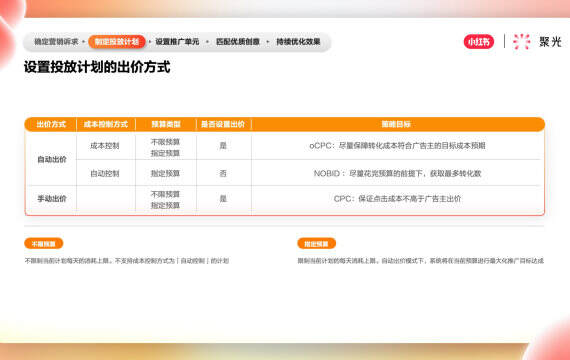Open the 匹配优质创意 step
The width and height of the screenshot is (570, 360).
click(238, 42)
